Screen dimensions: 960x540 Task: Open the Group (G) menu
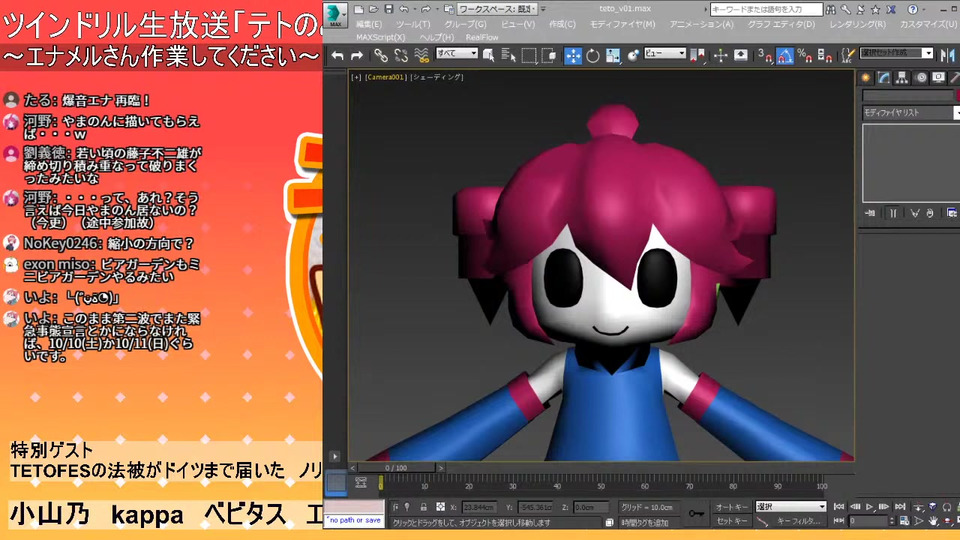pyautogui.click(x=465, y=24)
